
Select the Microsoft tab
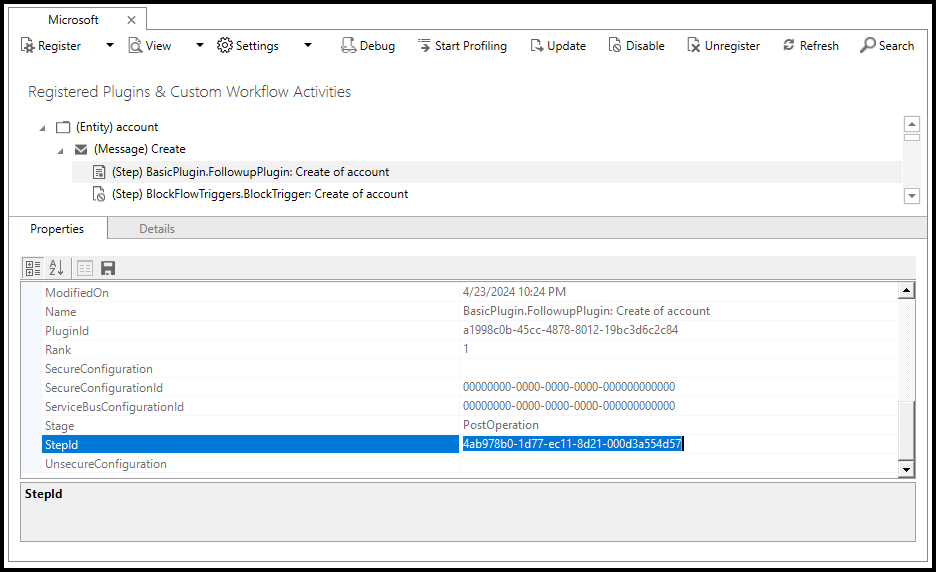coord(74,20)
